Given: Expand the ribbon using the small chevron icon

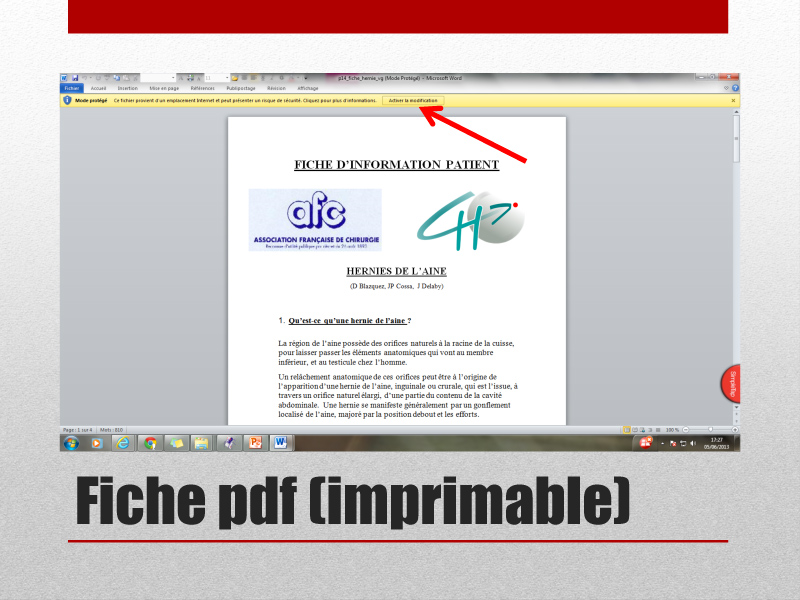Looking at the screenshot, I should pos(727,88).
